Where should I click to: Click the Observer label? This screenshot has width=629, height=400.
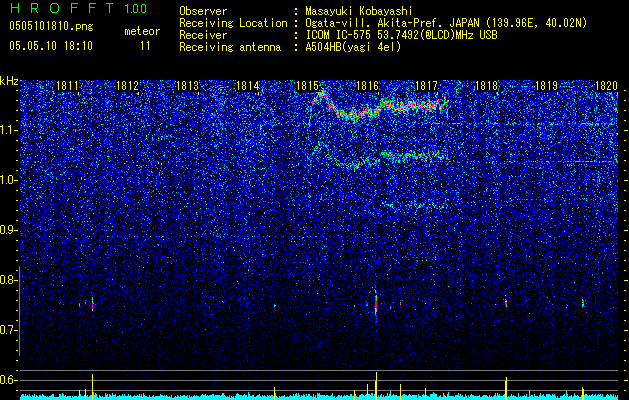pos(203,11)
